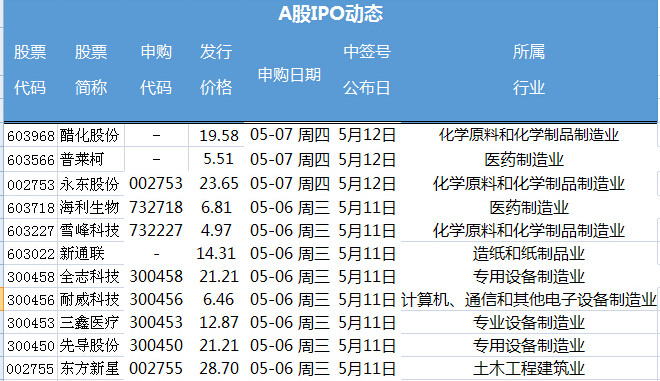Screen dimensions: 660x381
Task: Click stock name cell 先导股份
Action: [90, 346]
